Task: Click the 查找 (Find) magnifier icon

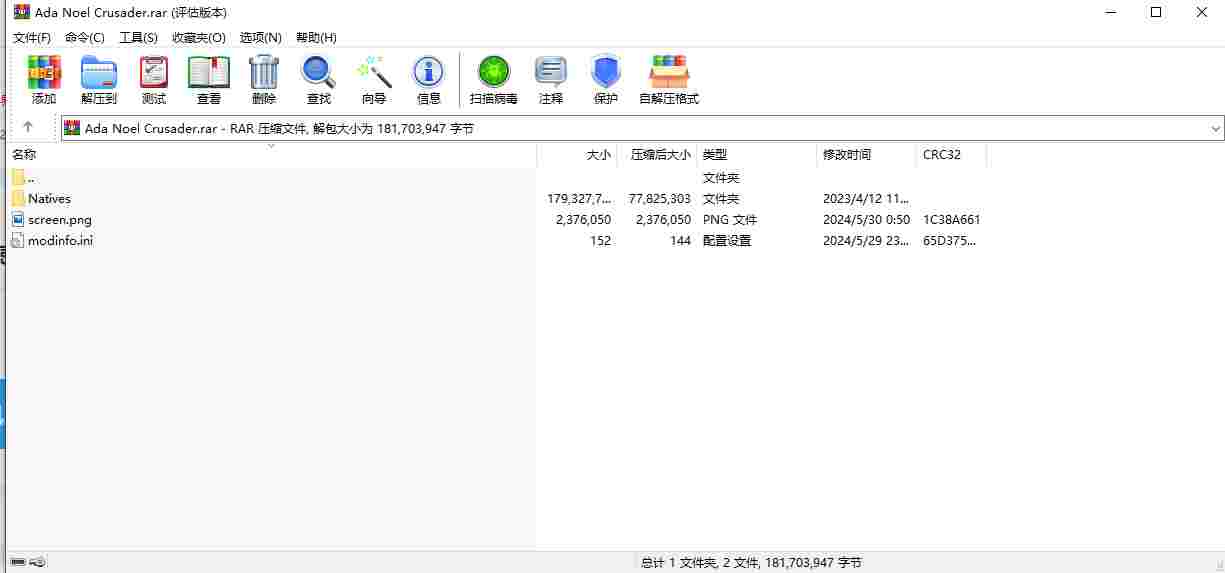Action: [319, 72]
